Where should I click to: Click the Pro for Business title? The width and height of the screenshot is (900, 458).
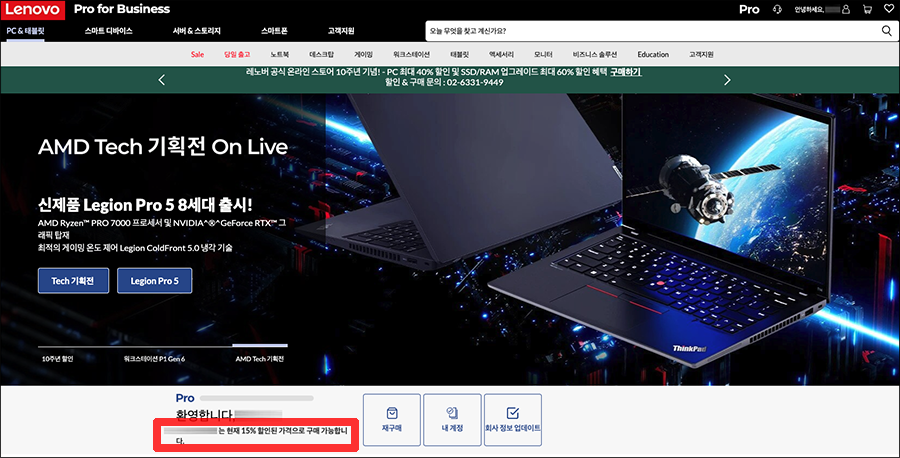pyautogui.click(x=122, y=9)
